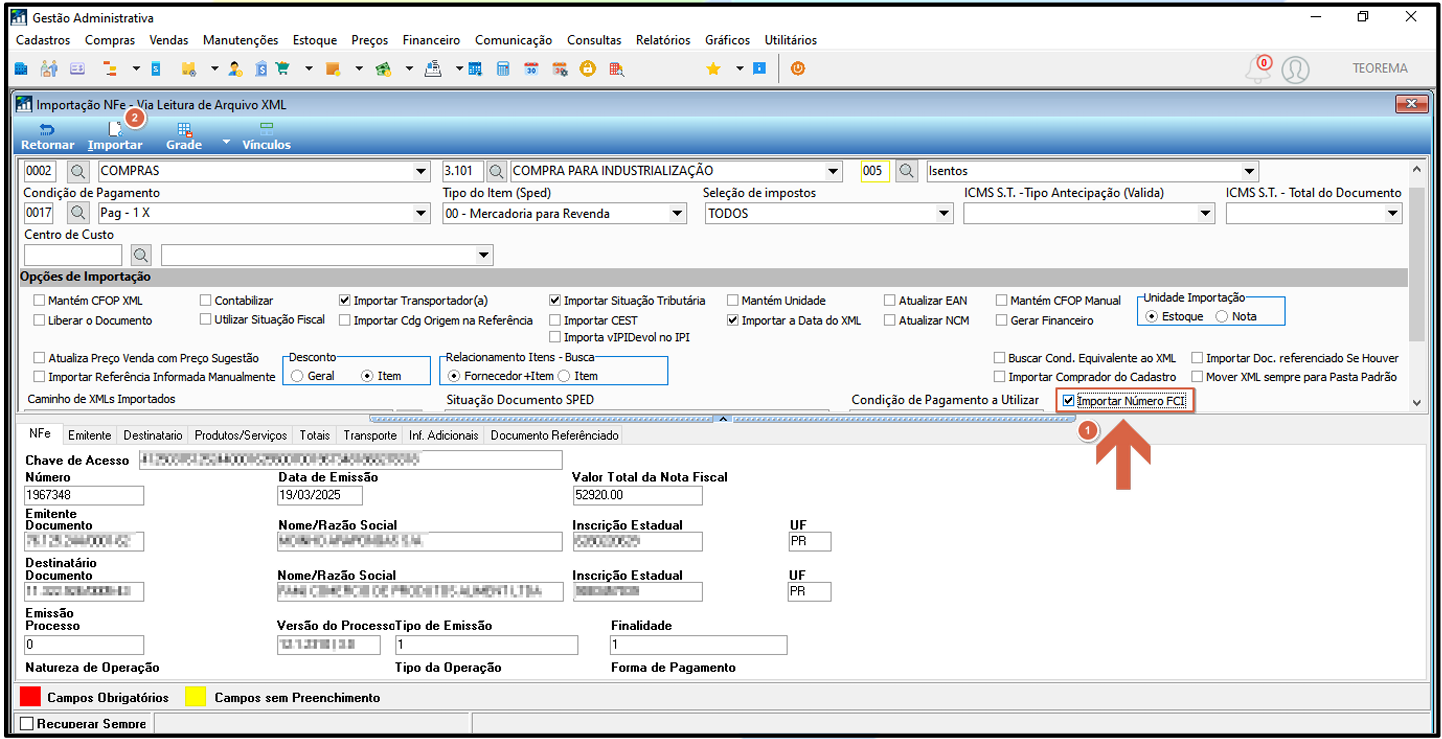Click the calendar with gear icon
The width and height of the screenshot is (1442, 739).
[x=560, y=69]
